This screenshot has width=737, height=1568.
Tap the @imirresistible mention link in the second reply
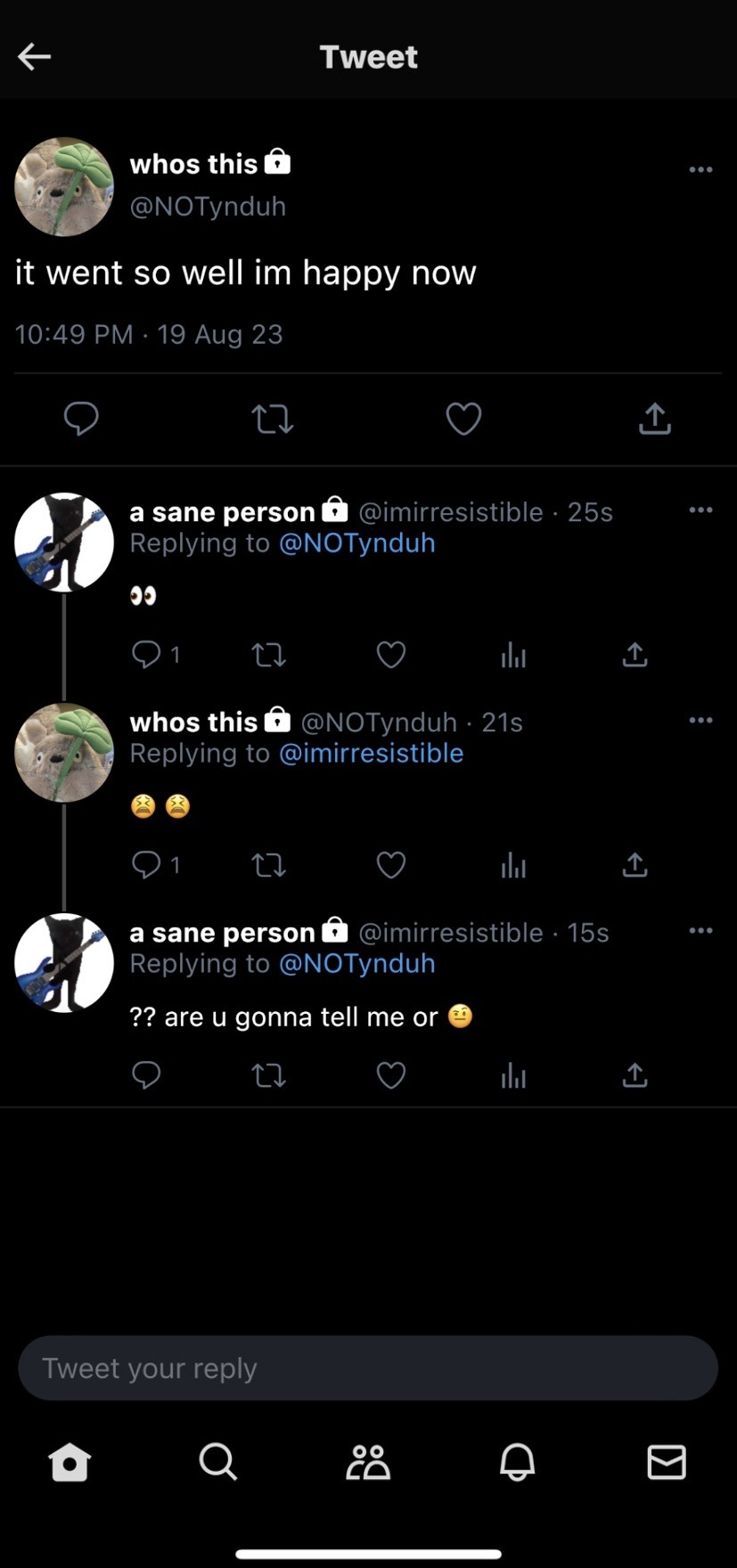click(371, 753)
